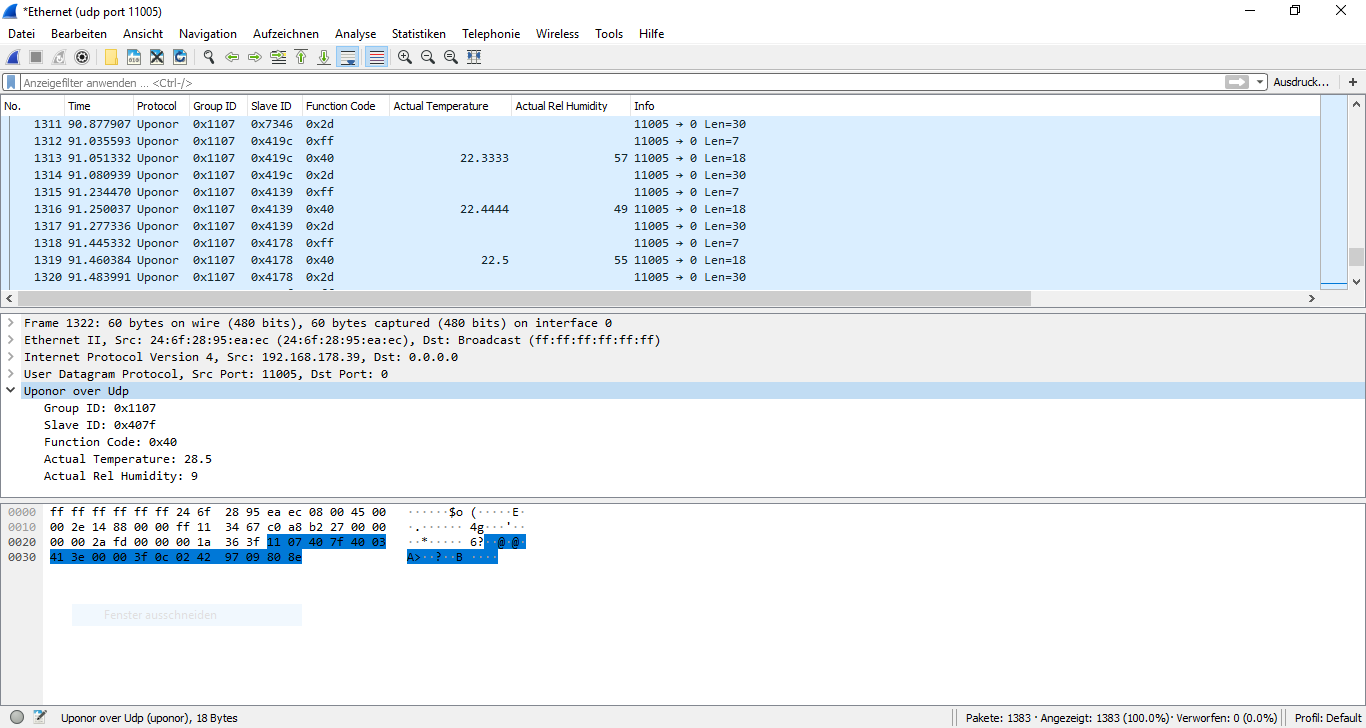Image resolution: width=1366 pixels, height=728 pixels.
Task: Expand Internet Protocol Version 4 details
Action: pos(11,357)
